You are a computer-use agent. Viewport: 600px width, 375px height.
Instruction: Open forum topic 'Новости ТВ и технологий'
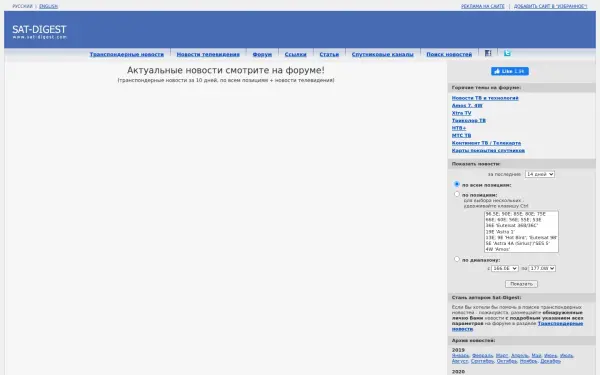coord(485,98)
